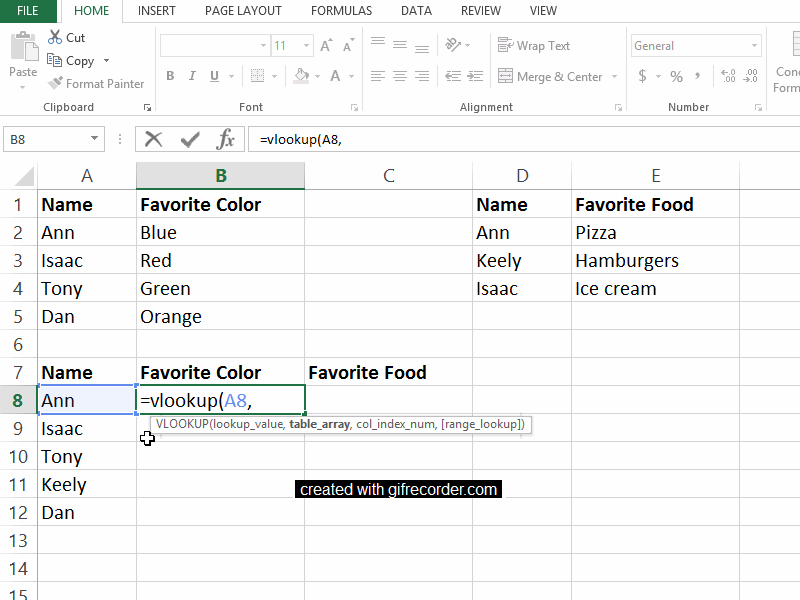This screenshot has width=800, height=600.
Task: Cancel the formula with the X icon
Action: (153, 139)
